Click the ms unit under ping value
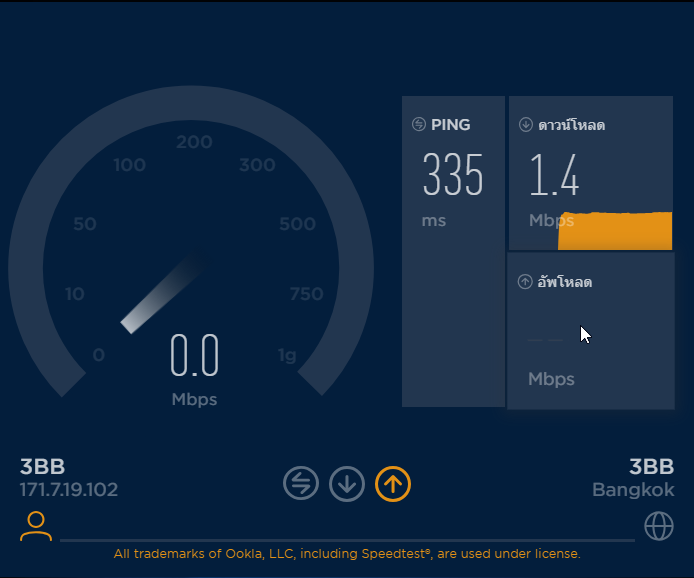 tap(434, 220)
